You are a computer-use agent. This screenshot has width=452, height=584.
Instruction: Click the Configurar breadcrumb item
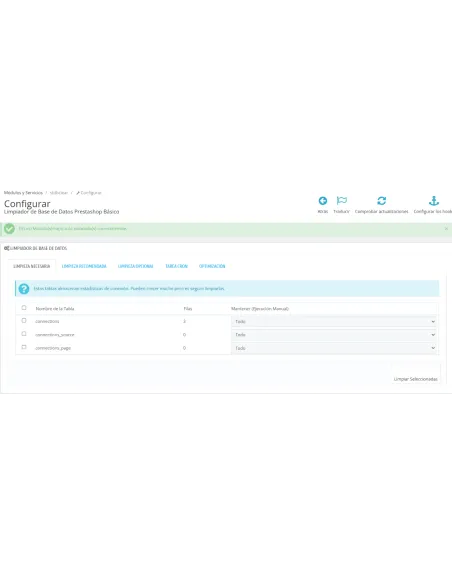tap(89, 193)
